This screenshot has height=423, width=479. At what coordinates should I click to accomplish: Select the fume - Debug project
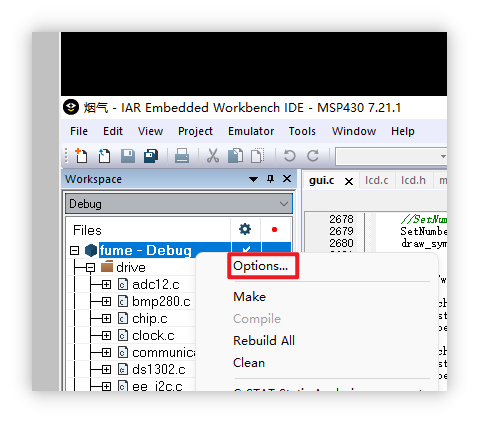[145, 250]
